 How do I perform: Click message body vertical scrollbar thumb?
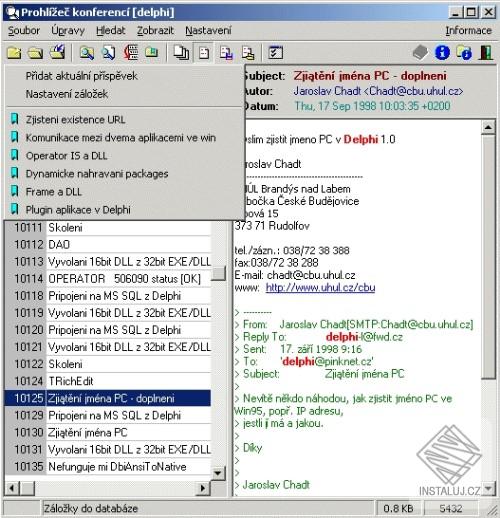click(x=488, y=257)
